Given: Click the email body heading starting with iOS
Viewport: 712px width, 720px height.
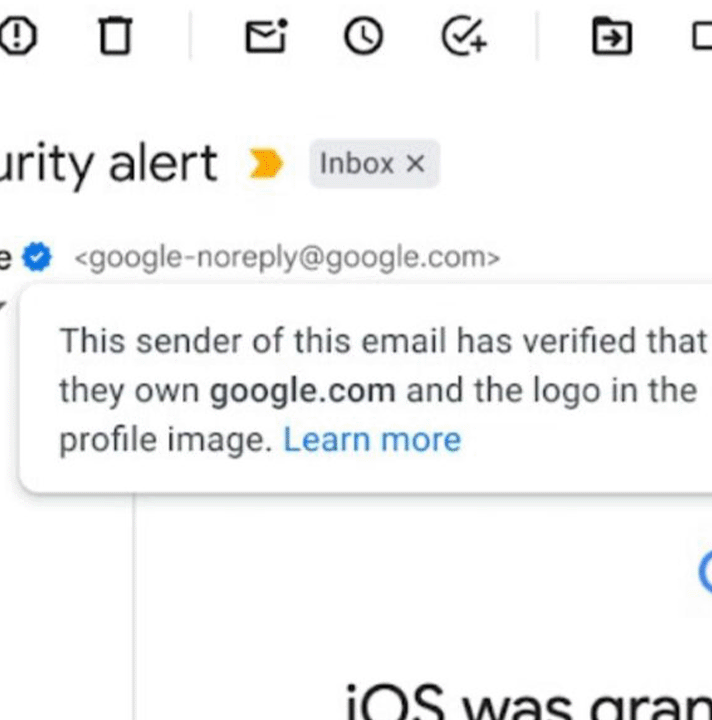Looking at the screenshot, I should click(x=528, y=702).
